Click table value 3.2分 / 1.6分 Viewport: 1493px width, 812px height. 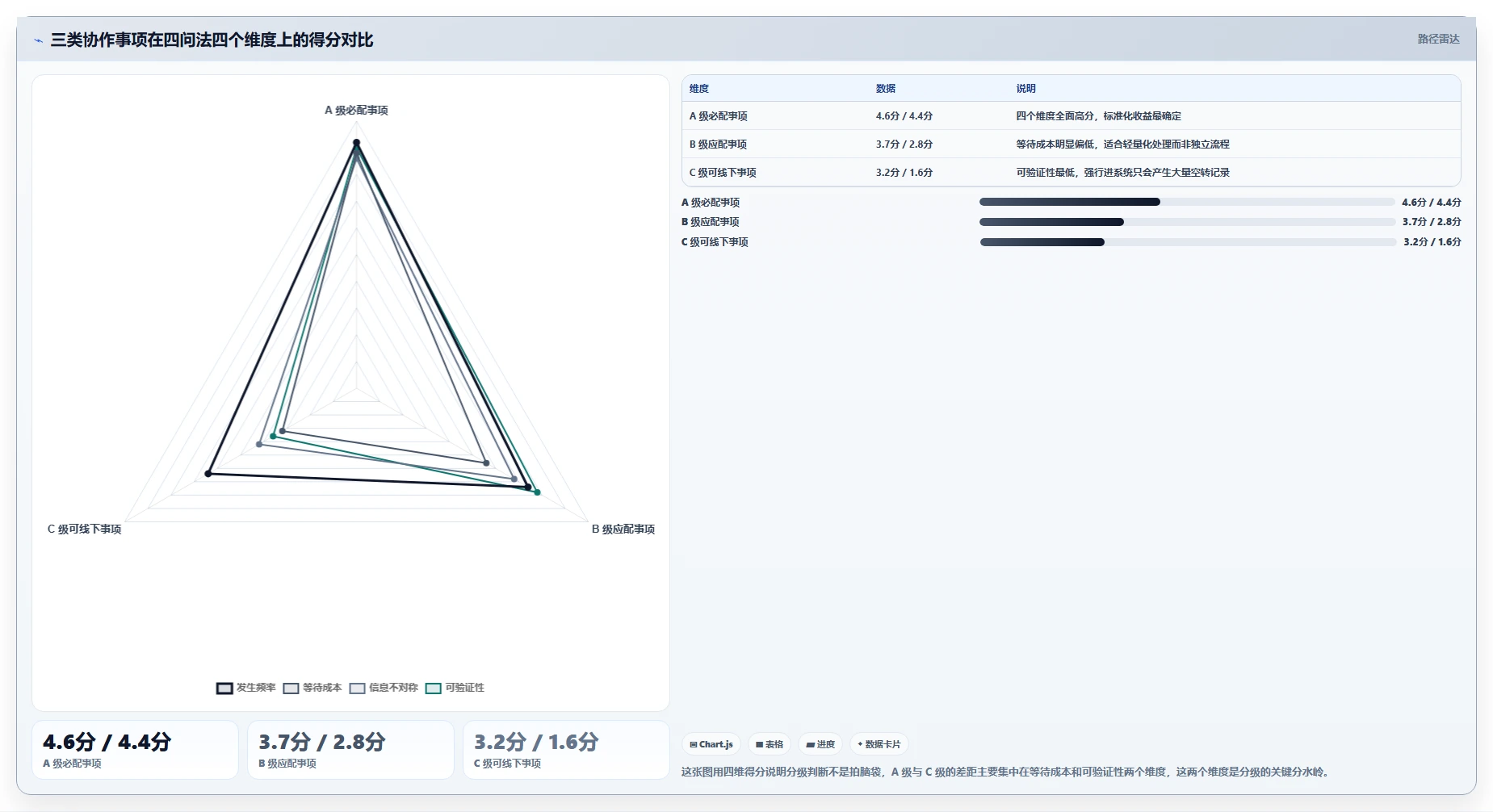click(x=904, y=173)
